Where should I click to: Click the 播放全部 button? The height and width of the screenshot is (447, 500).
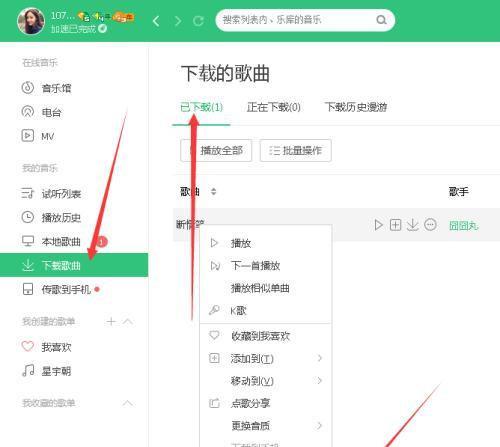coord(216,151)
